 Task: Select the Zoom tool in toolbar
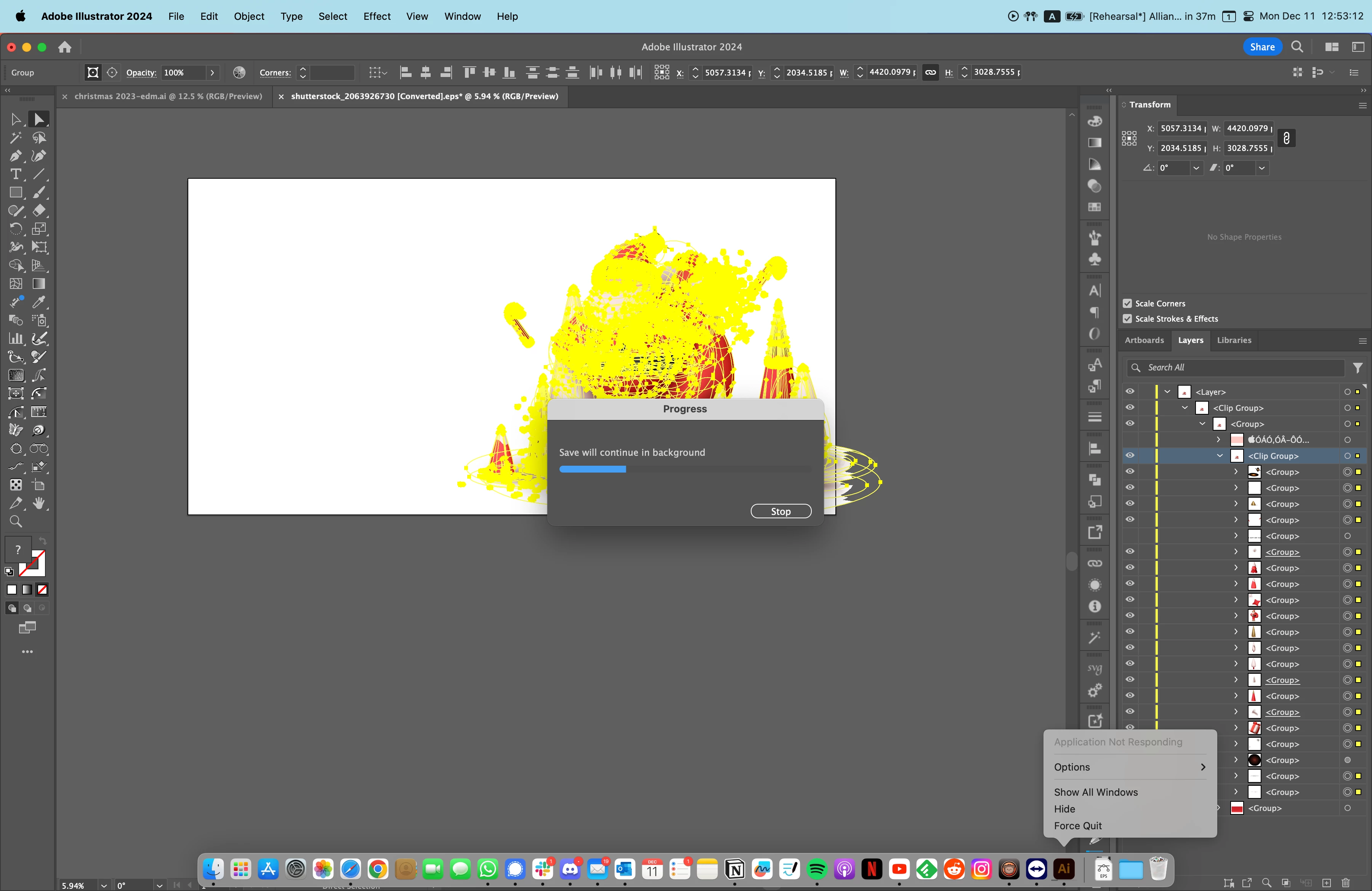[x=16, y=522]
